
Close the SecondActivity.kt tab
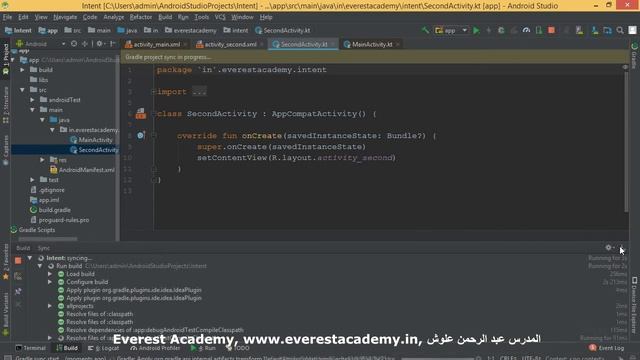coord(333,44)
